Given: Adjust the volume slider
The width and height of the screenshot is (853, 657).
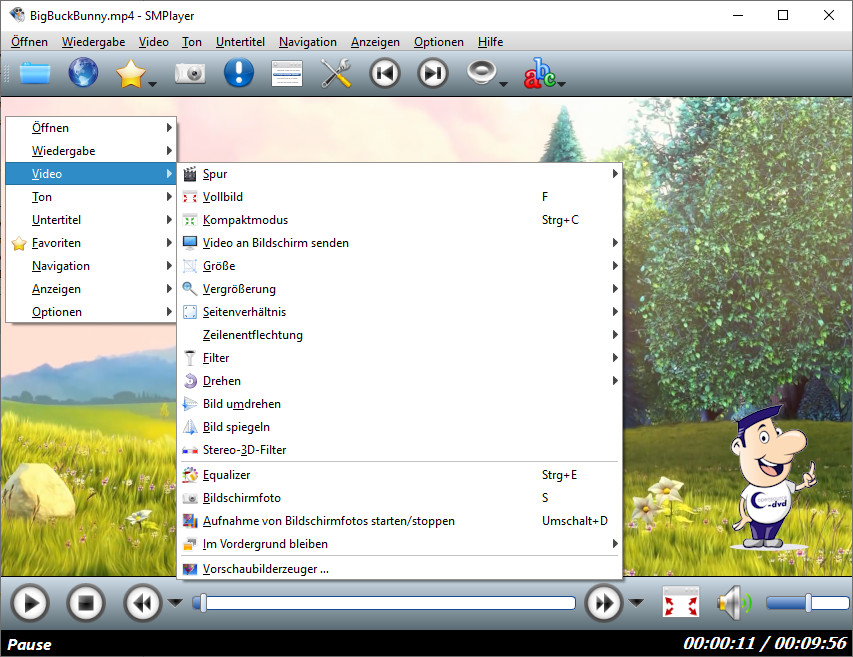Looking at the screenshot, I should 805,603.
